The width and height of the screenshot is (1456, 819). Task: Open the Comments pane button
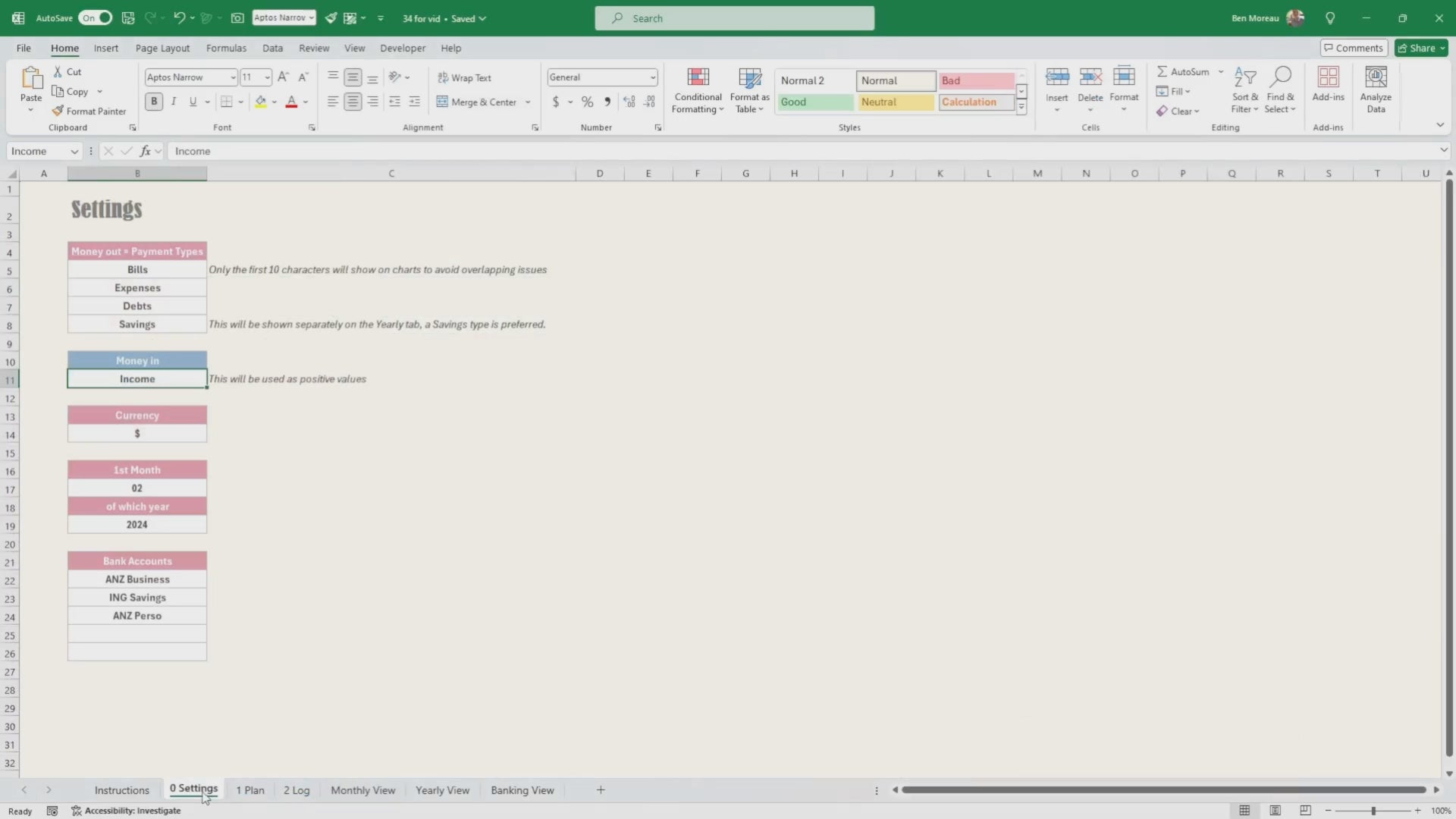tap(1354, 48)
